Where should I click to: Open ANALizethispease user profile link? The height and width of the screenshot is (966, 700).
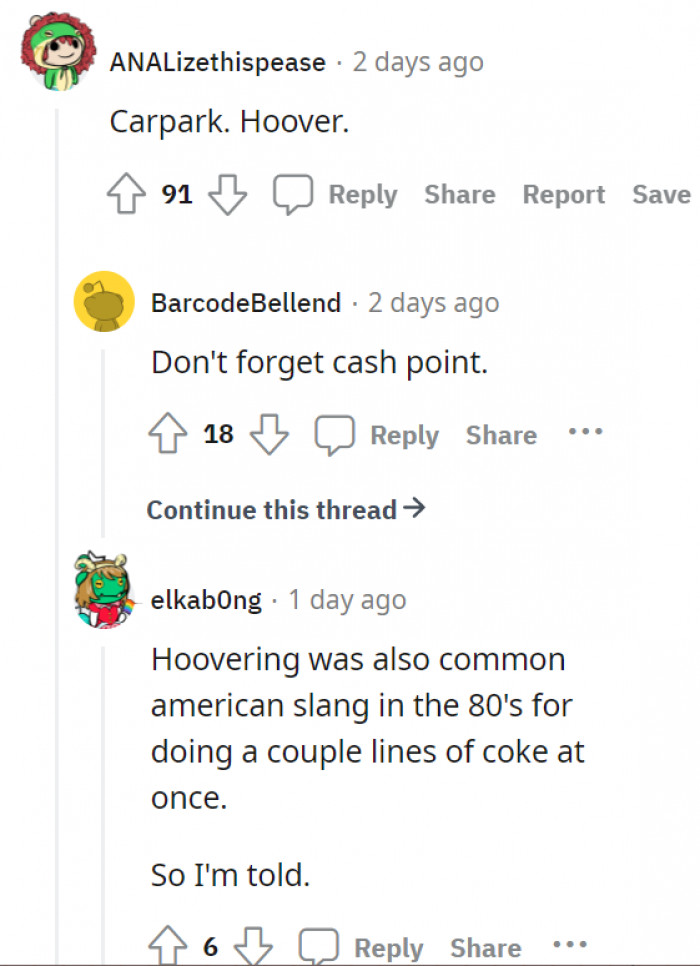pos(217,62)
